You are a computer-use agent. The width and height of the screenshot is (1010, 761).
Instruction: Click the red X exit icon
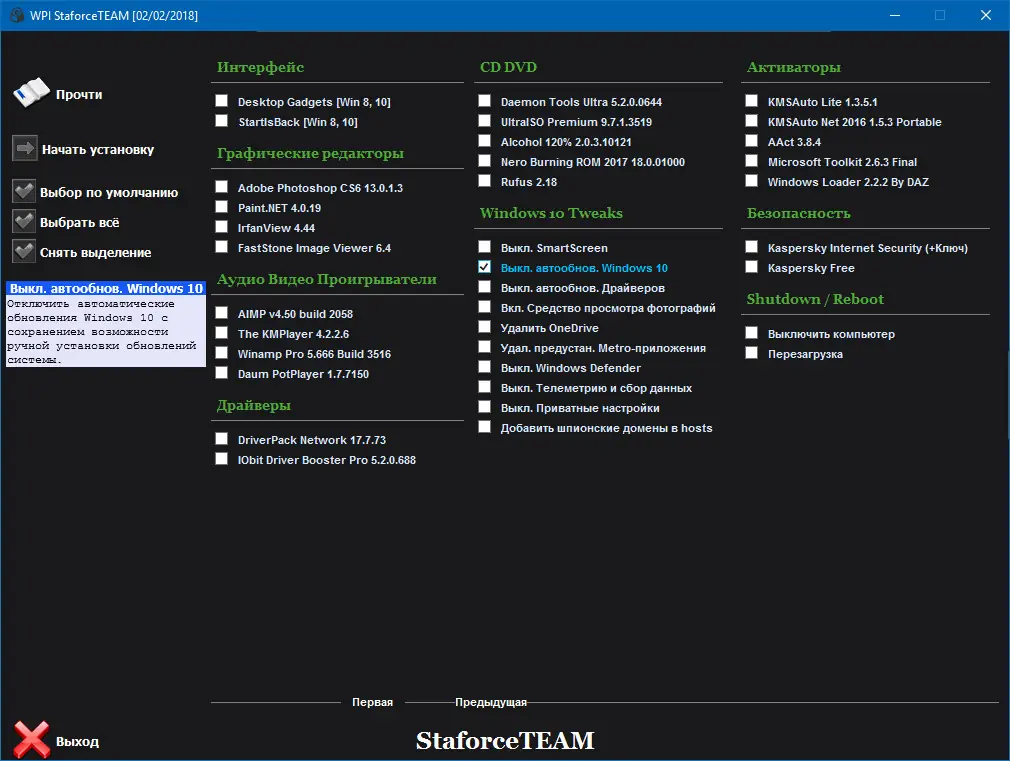[31, 739]
